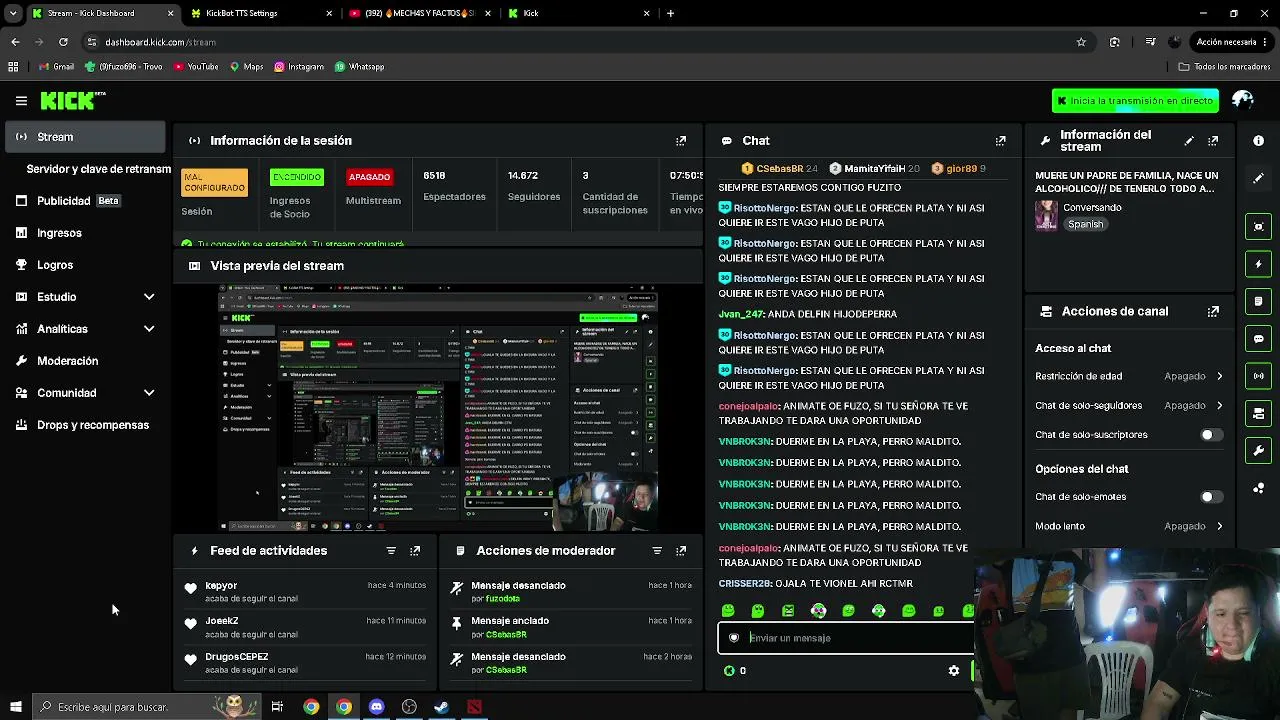
Task: Filter the Acciones de moderador list
Action: 657,551
